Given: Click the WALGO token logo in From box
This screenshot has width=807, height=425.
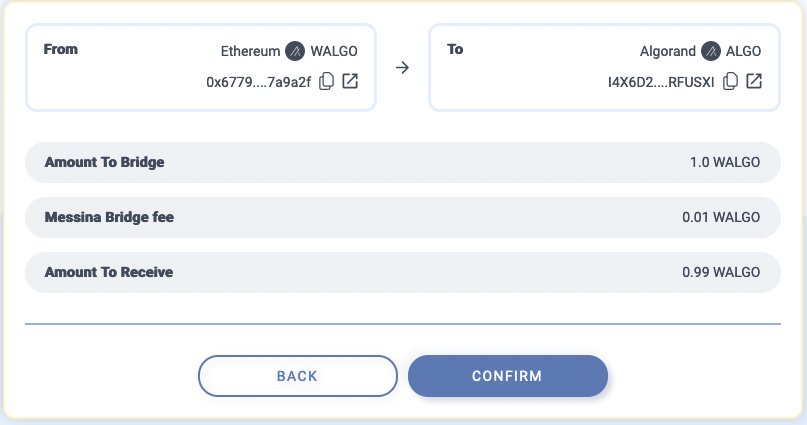Looking at the screenshot, I should pos(295,51).
